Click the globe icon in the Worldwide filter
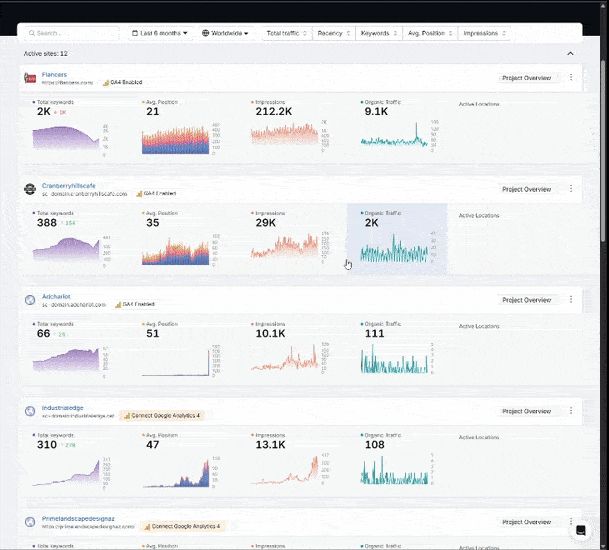This screenshot has width=609, height=550. pos(205,33)
